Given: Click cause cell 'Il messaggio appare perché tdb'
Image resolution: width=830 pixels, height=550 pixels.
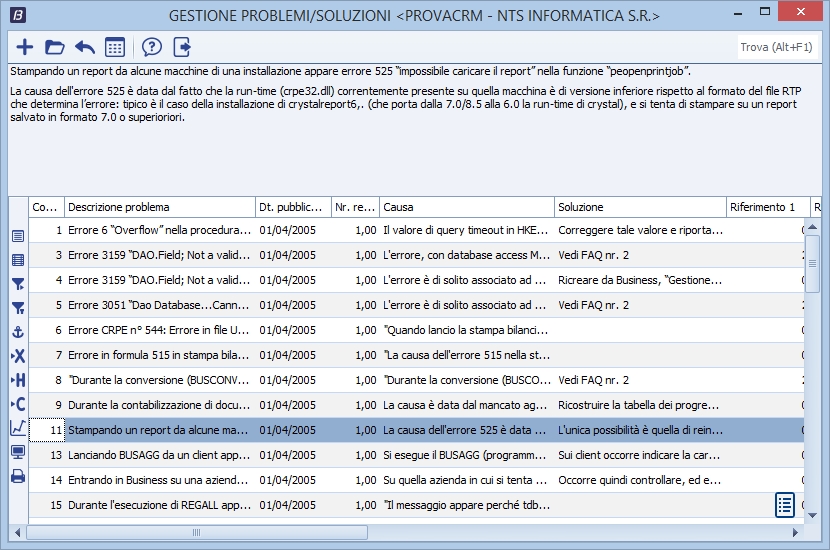Looking at the screenshot, I should 467,505.
